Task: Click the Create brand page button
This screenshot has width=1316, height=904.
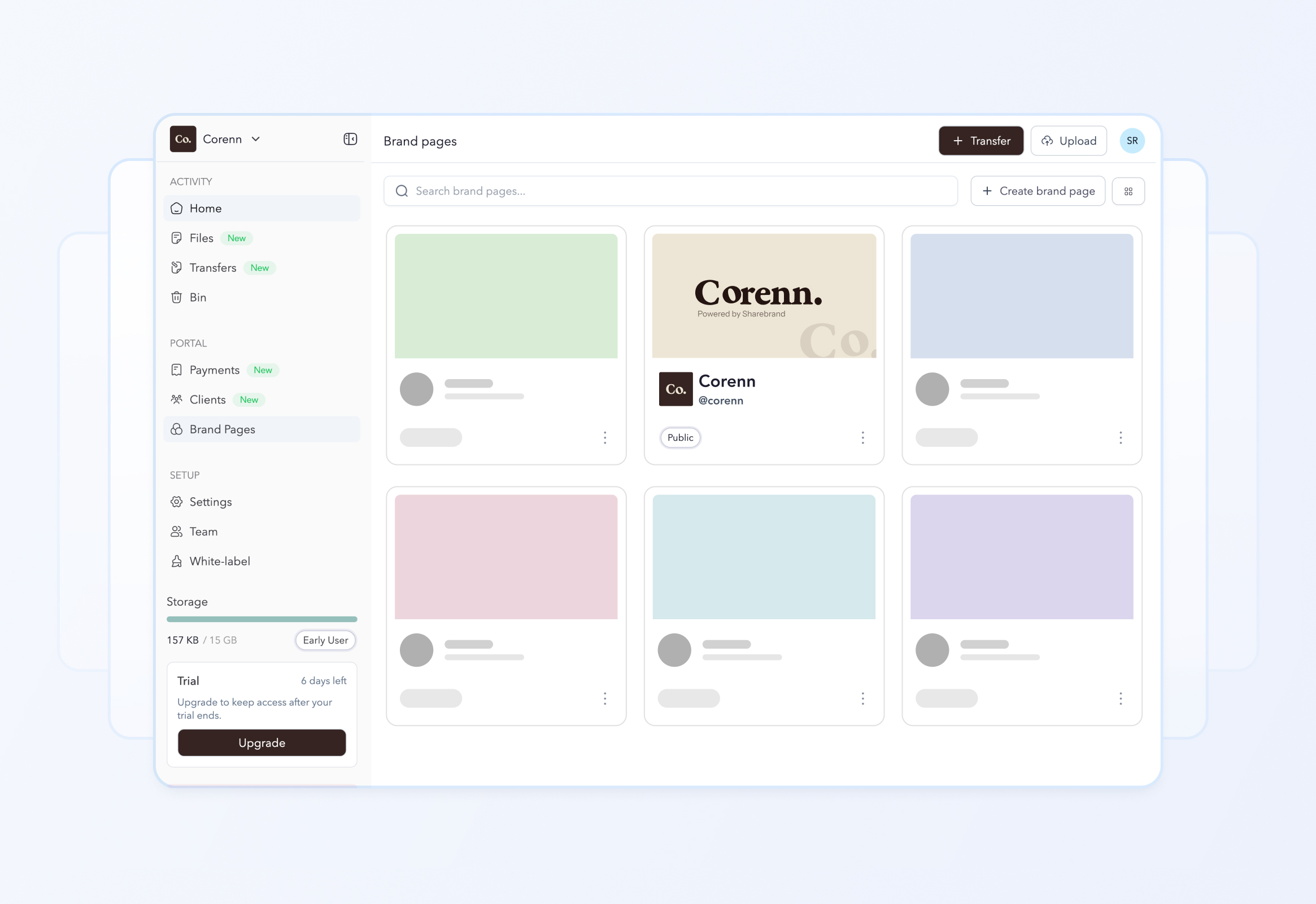Action: (x=1038, y=191)
